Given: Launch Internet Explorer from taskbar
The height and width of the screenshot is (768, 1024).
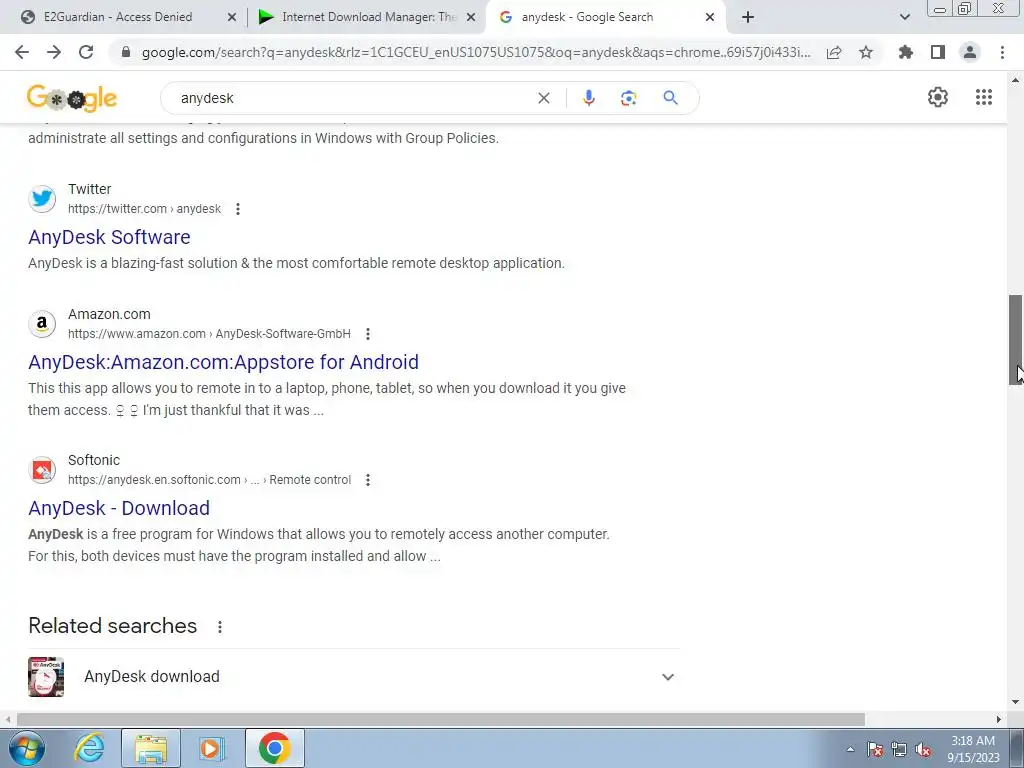Looking at the screenshot, I should coord(89,748).
